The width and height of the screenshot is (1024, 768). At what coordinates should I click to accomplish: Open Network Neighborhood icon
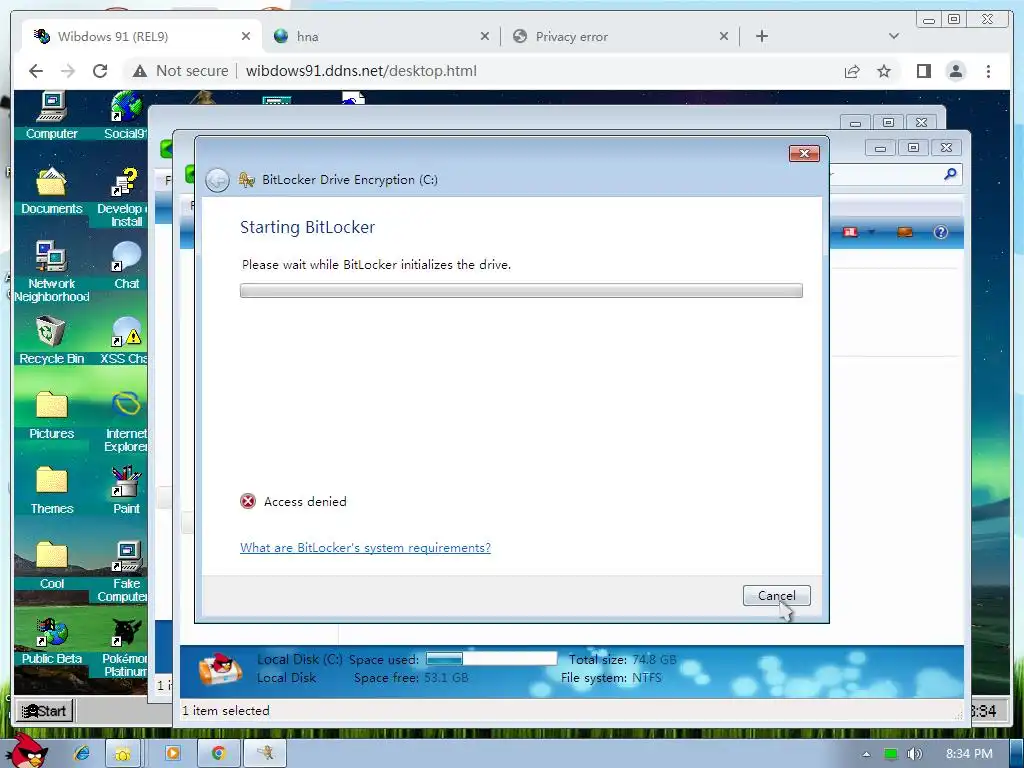pos(52,272)
